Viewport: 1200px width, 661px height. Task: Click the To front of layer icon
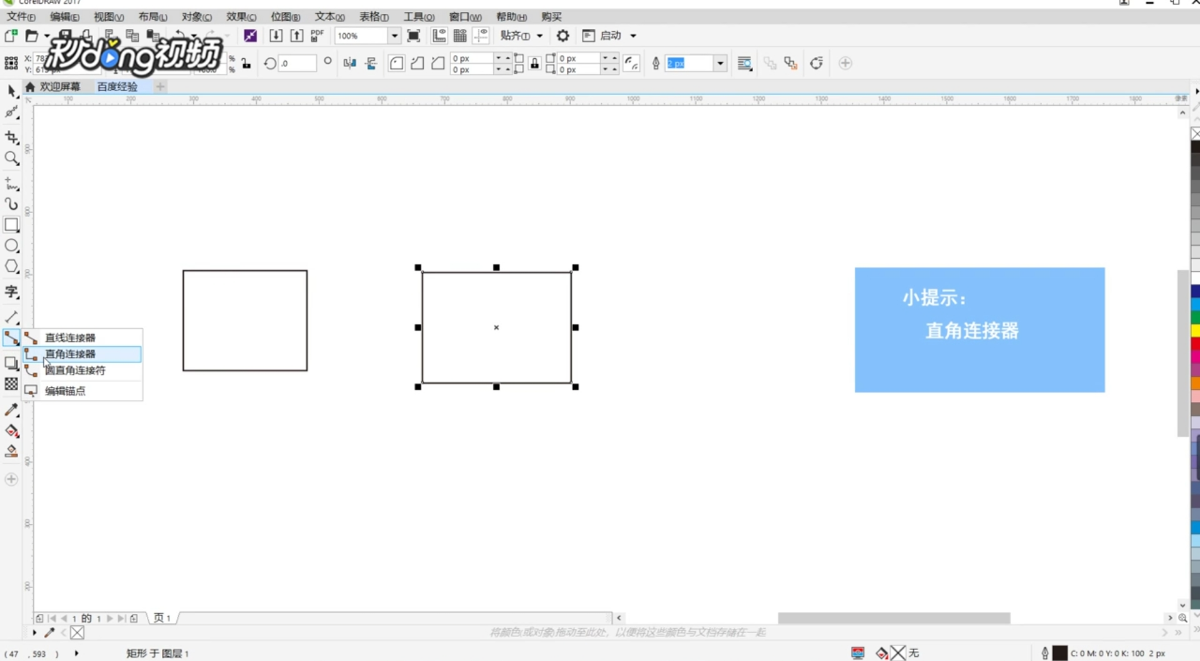click(x=770, y=63)
